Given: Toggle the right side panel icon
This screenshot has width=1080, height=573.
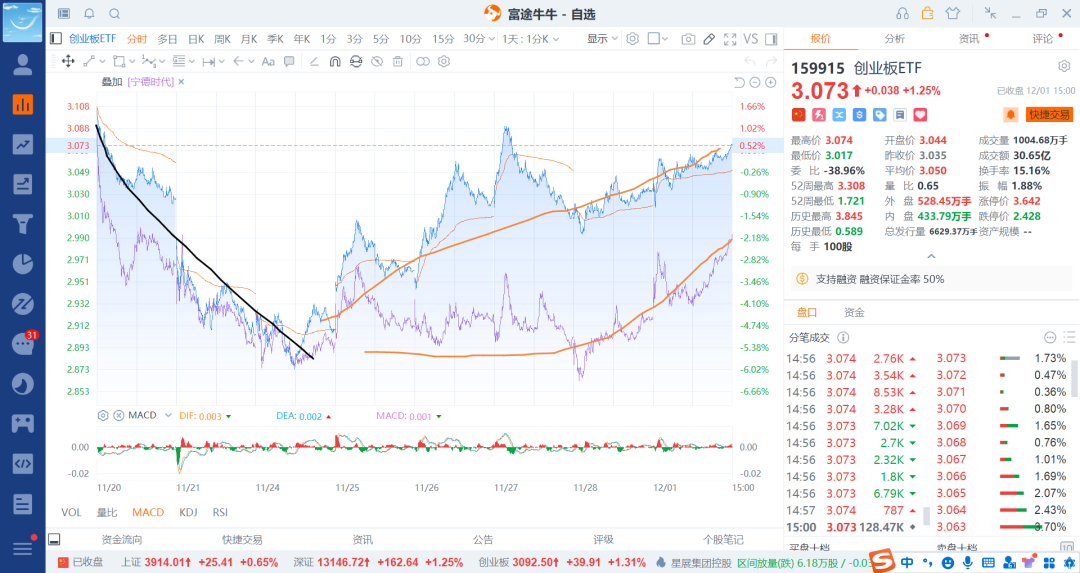Looking at the screenshot, I should coord(771,39).
